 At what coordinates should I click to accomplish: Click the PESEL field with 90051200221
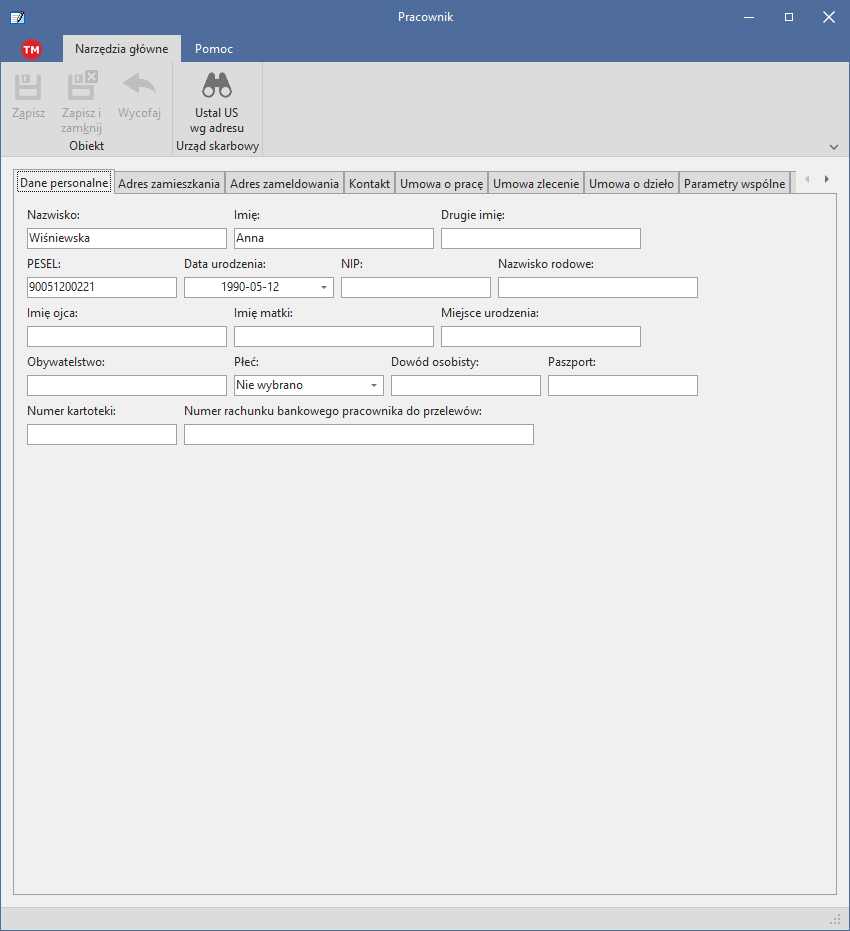(x=102, y=287)
